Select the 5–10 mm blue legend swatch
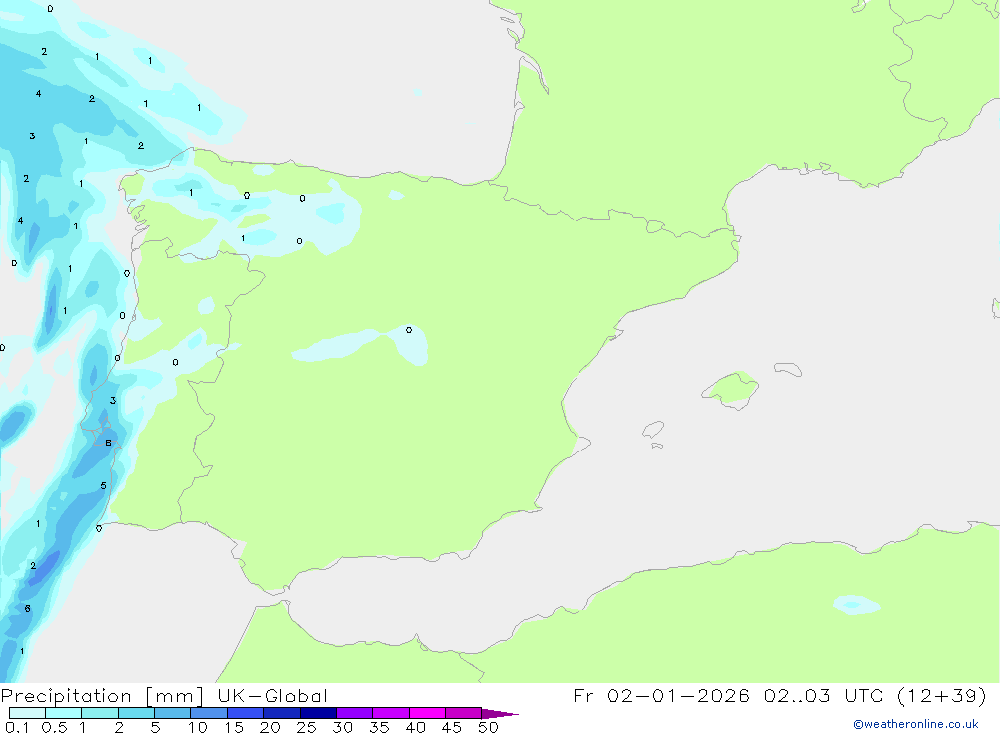 tap(173, 713)
